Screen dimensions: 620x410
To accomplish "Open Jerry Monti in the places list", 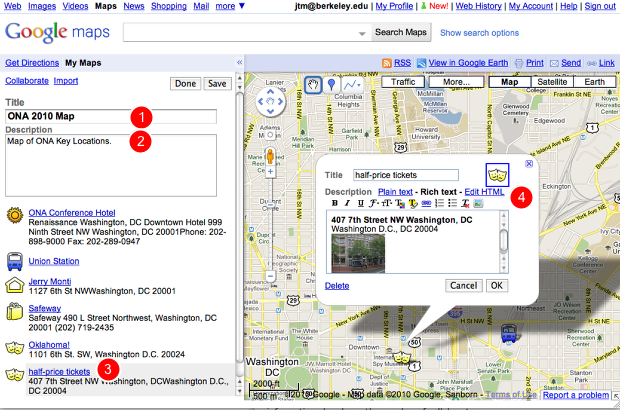I will point(50,282).
